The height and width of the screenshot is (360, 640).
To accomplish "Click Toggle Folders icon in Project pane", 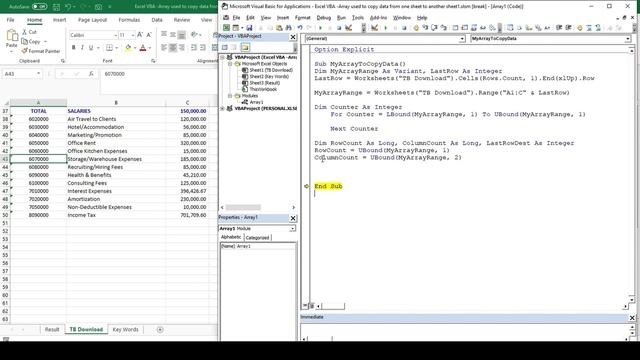I will (245, 47).
